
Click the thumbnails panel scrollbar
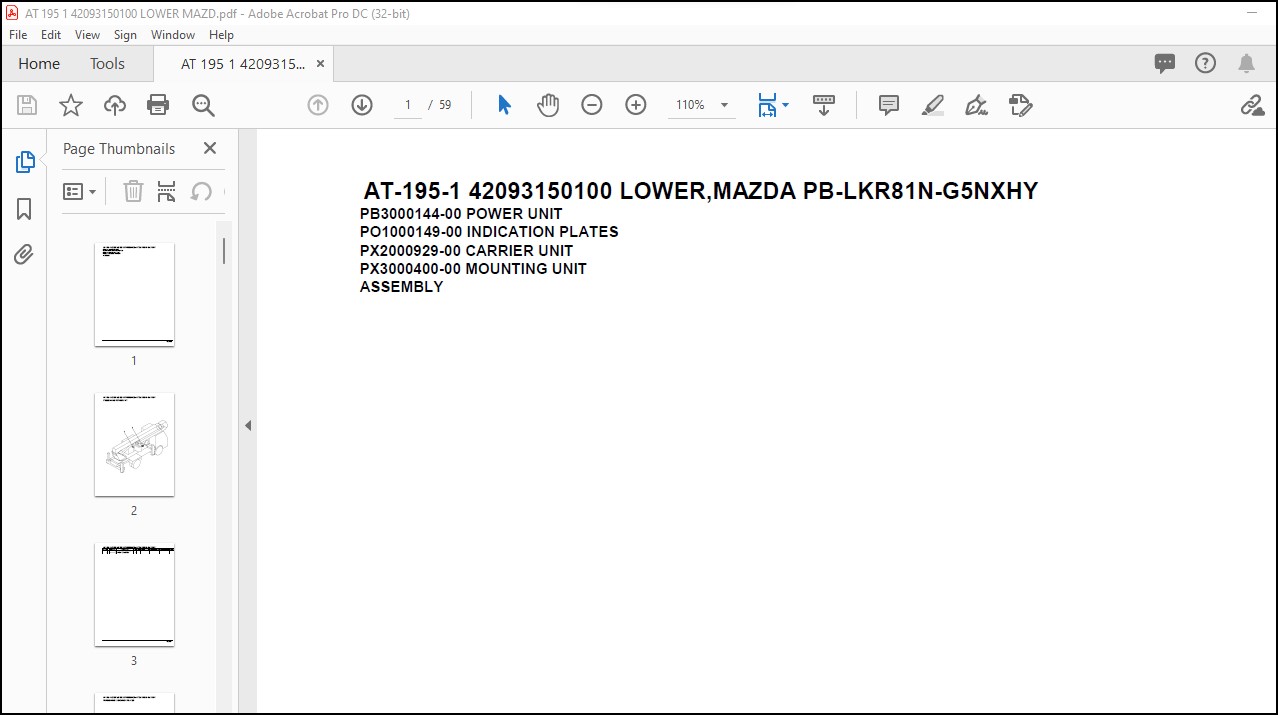point(224,250)
